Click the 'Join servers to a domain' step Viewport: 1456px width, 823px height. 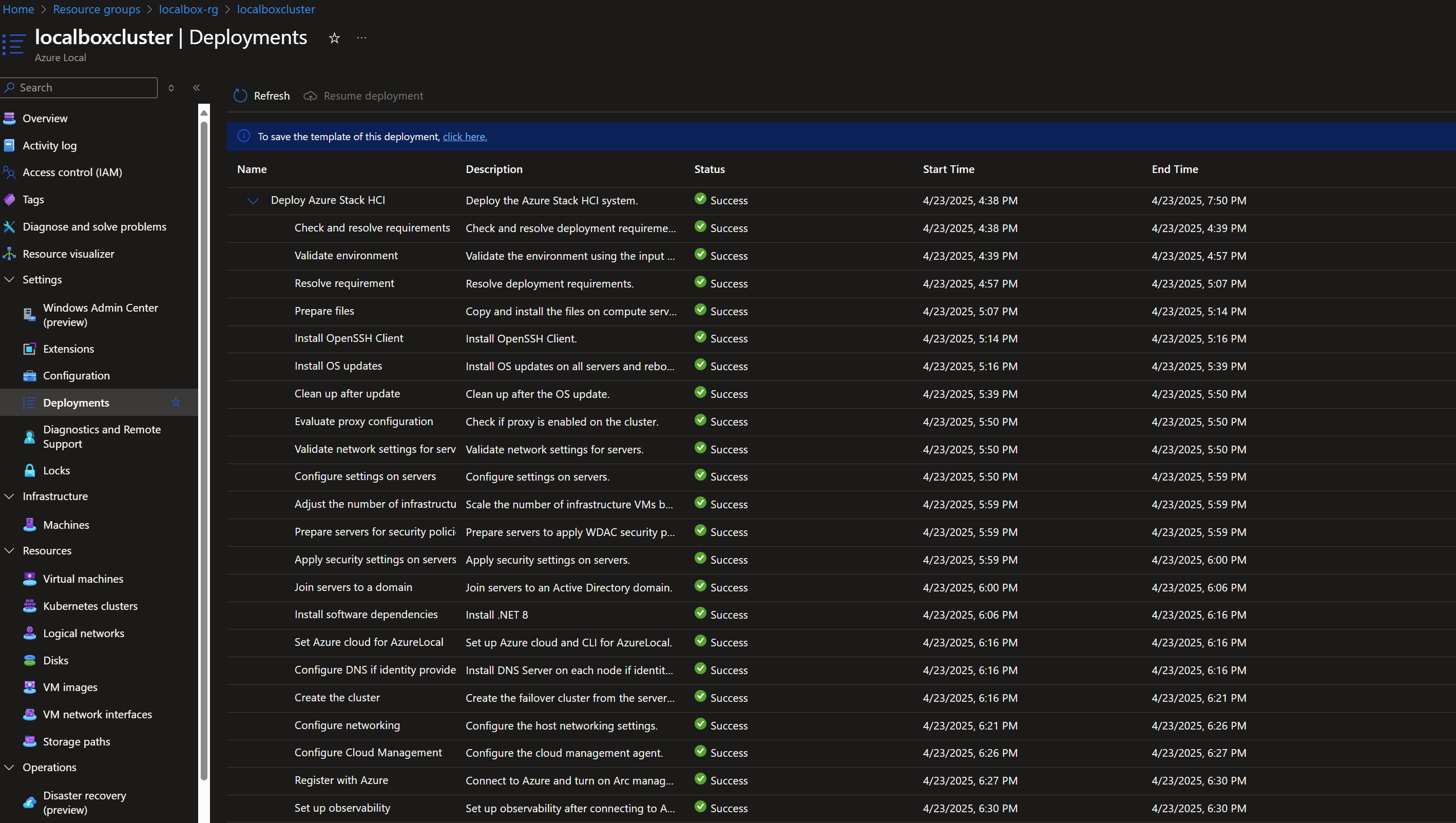pos(353,587)
